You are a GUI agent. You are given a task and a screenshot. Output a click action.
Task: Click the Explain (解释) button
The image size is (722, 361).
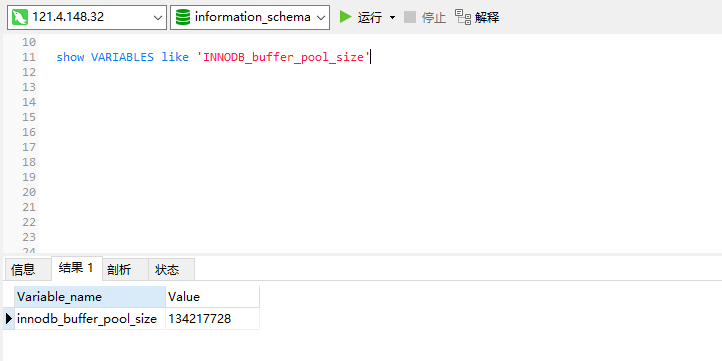(477, 17)
